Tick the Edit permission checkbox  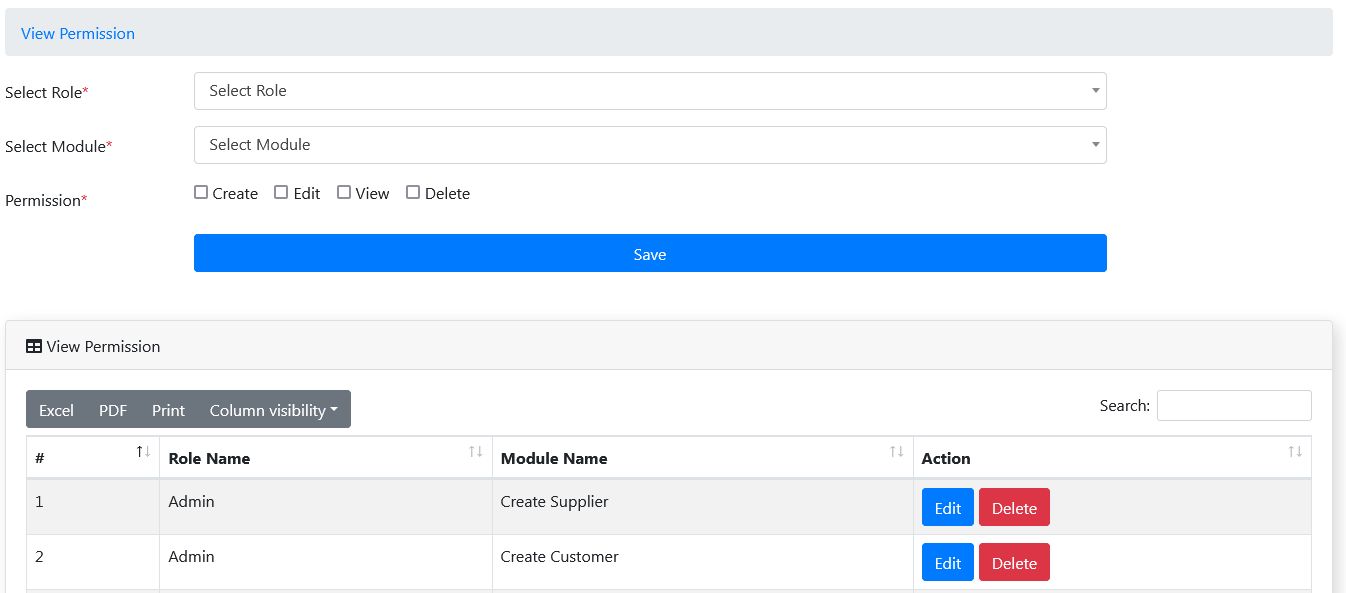pos(281,193)
